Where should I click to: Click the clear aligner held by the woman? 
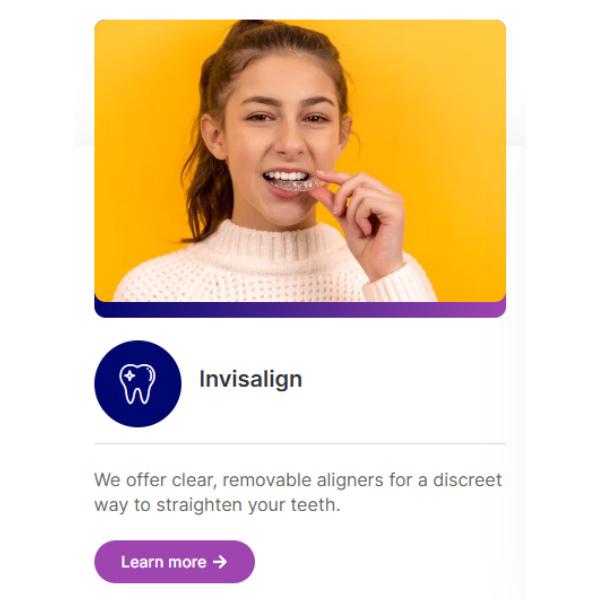pyautogui.click(x=297, y=185)
